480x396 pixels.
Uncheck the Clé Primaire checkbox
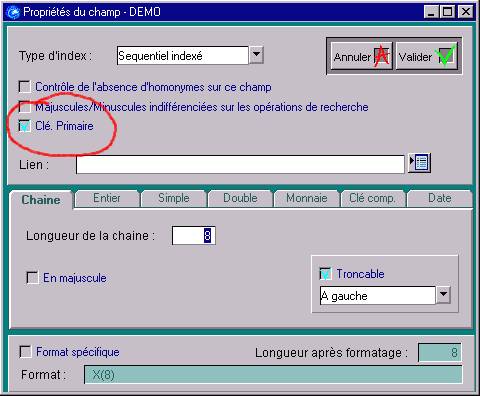tap(24, 126)
